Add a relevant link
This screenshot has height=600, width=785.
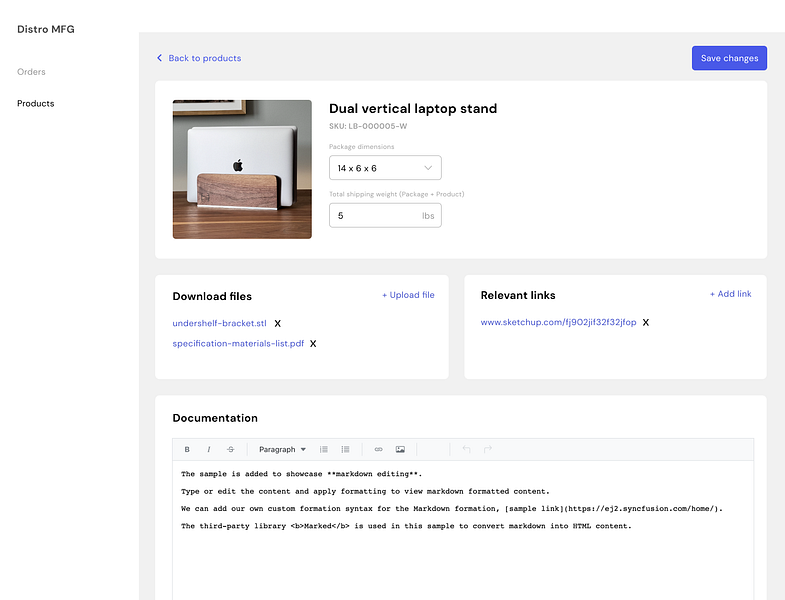point(730,294)
